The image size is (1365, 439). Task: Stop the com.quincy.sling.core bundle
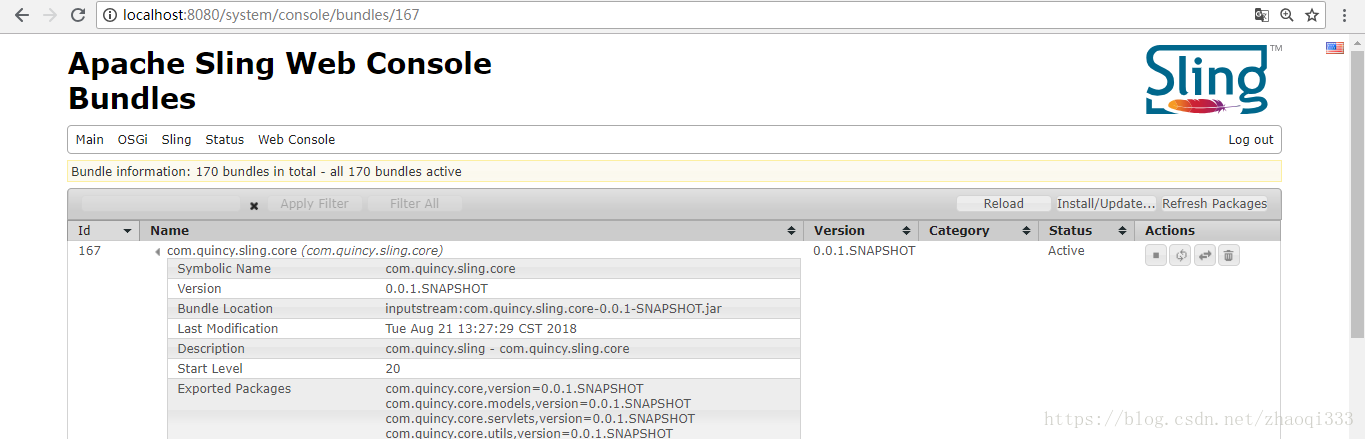pyautogui.click(x=1156, y=255)
